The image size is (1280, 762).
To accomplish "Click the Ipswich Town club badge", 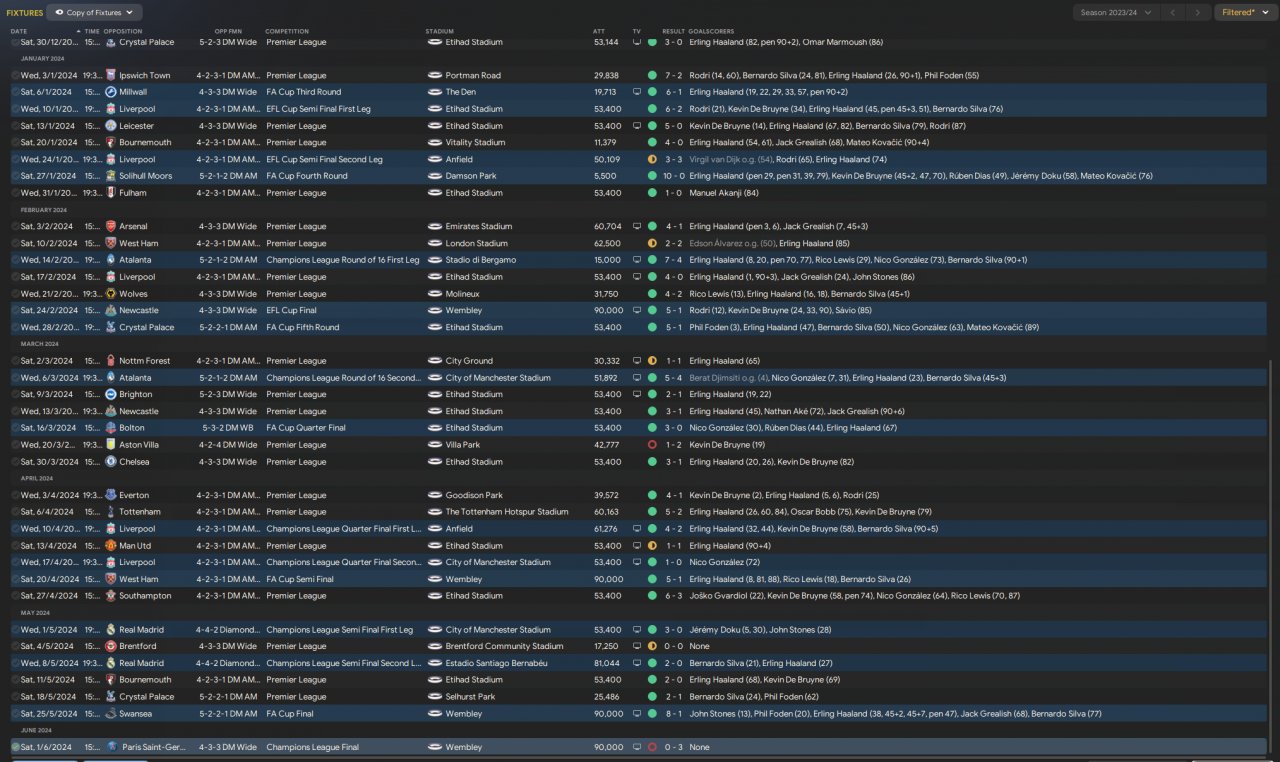I will [x=110, y=75].
